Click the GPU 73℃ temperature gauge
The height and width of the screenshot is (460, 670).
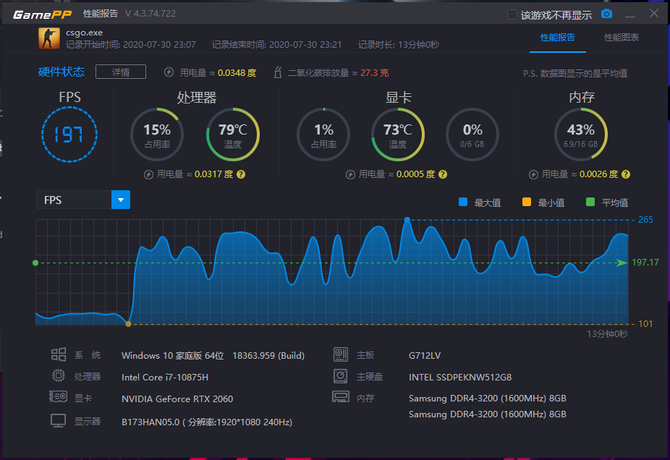(x=398, y=135)
